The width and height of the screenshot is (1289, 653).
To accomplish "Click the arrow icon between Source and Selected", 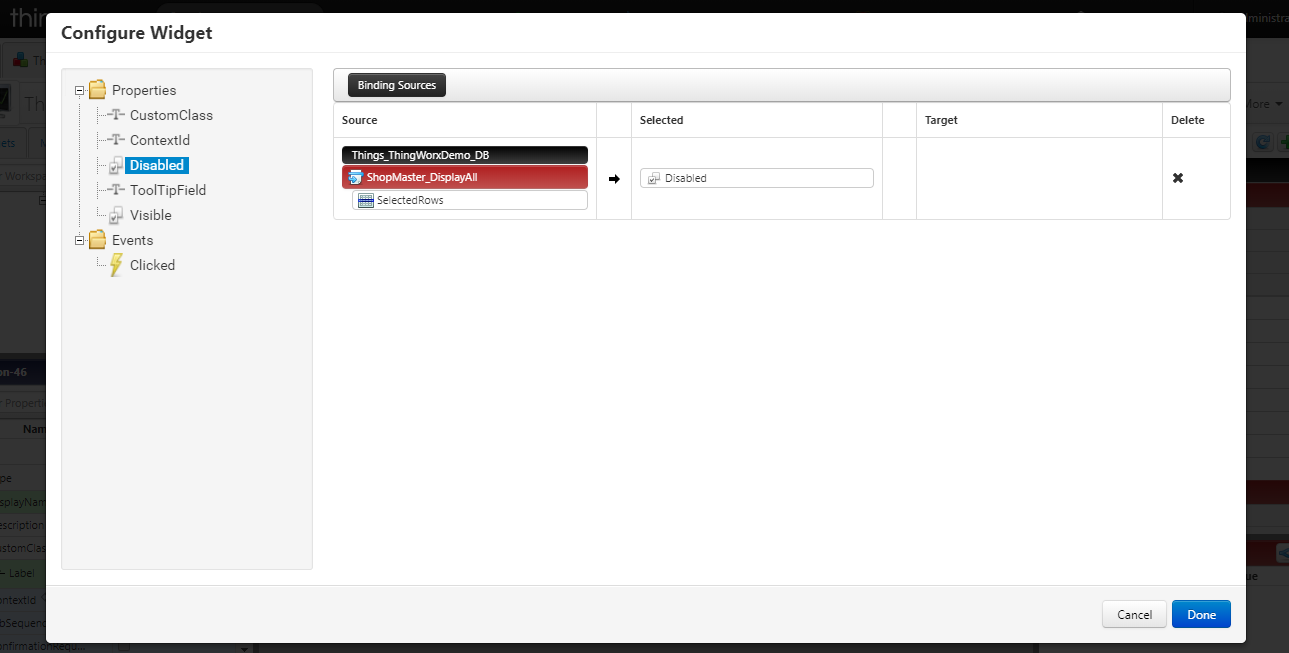I will [x=613, y=178].
